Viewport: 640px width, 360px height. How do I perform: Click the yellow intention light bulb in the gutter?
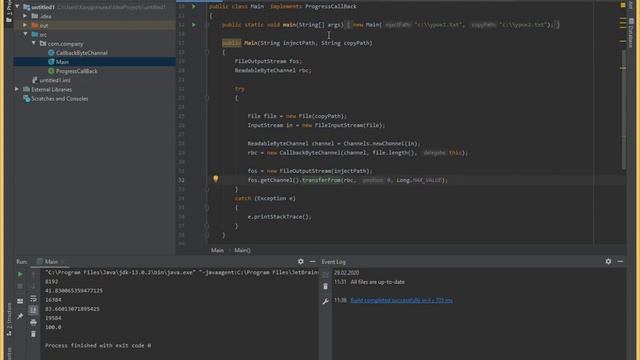[x=216, y=178]
